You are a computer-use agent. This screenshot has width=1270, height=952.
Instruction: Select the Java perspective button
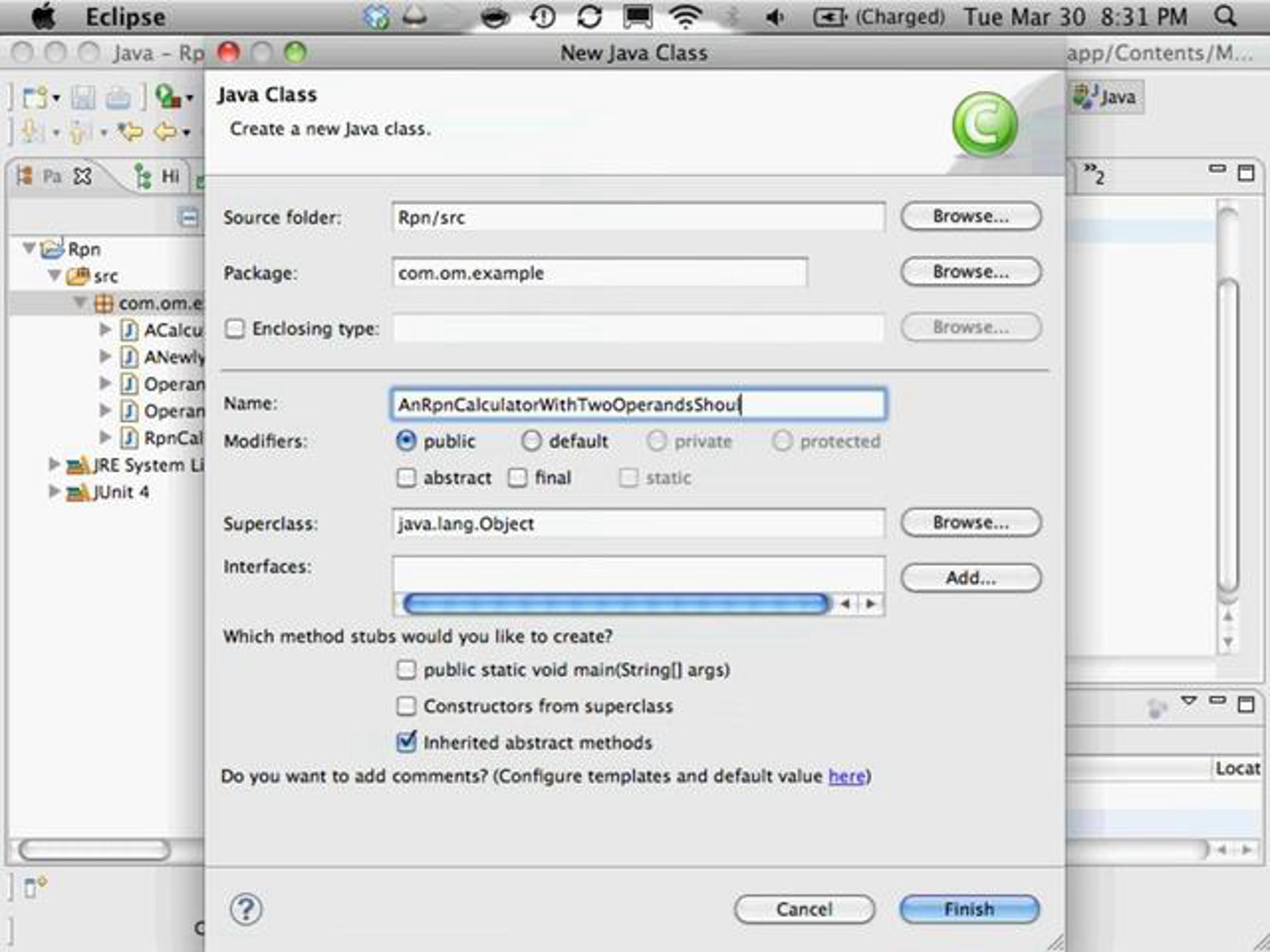1105,97
